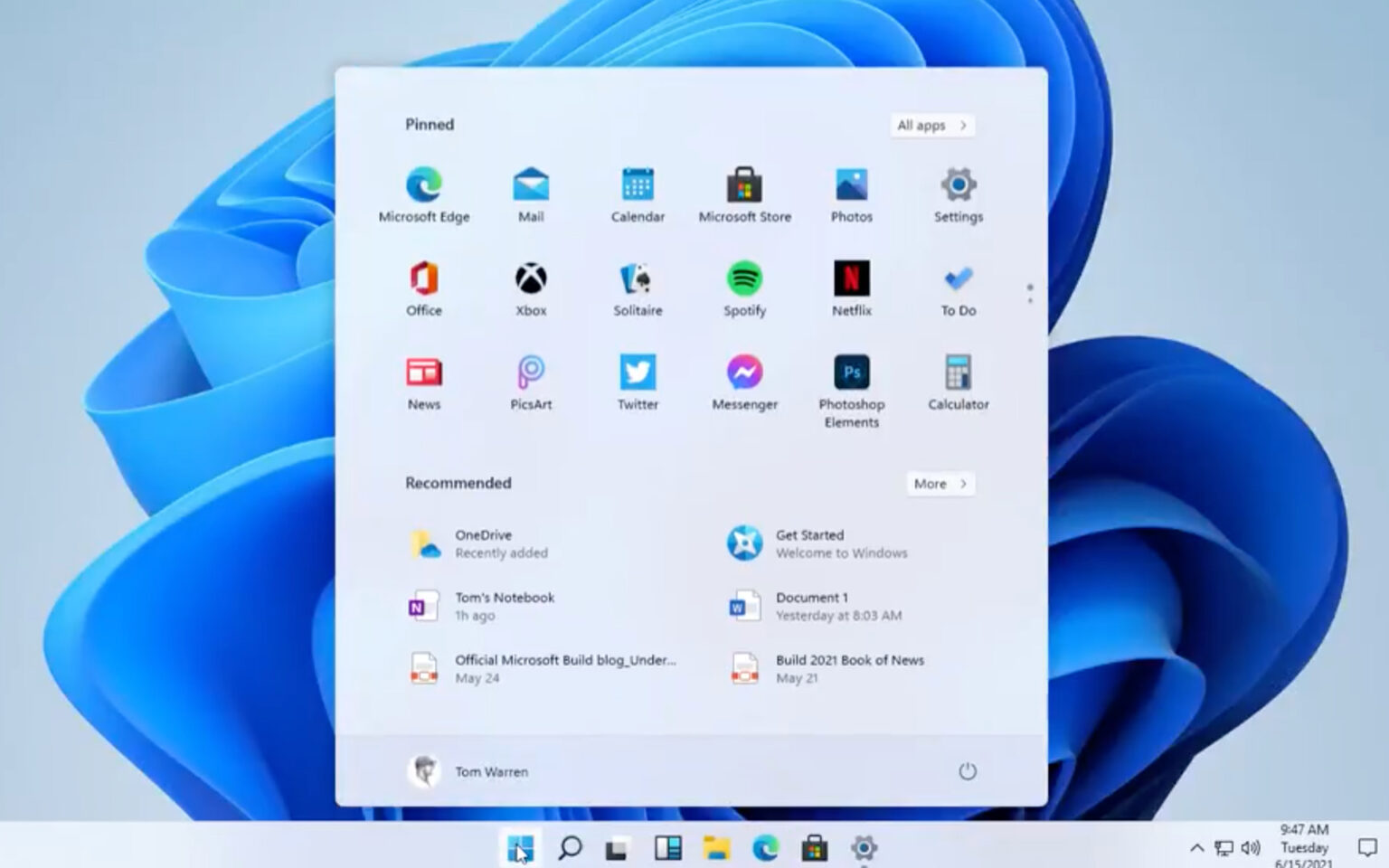Click the hidden icons chevron in system tray
1389x868 pixels.
click(x=1195, y=848)
